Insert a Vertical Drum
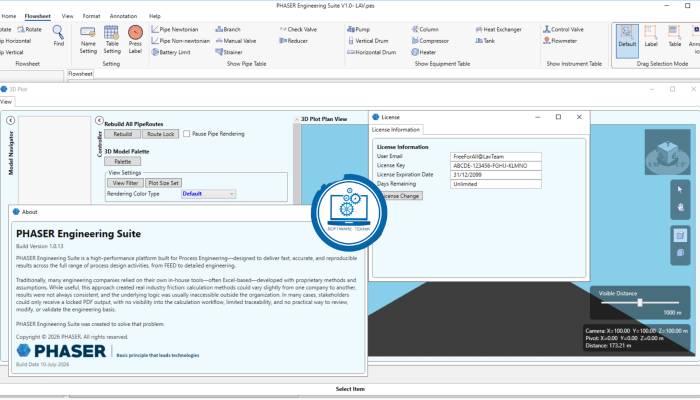Viewport: 700px width, 400px height. tap(368, 41)
